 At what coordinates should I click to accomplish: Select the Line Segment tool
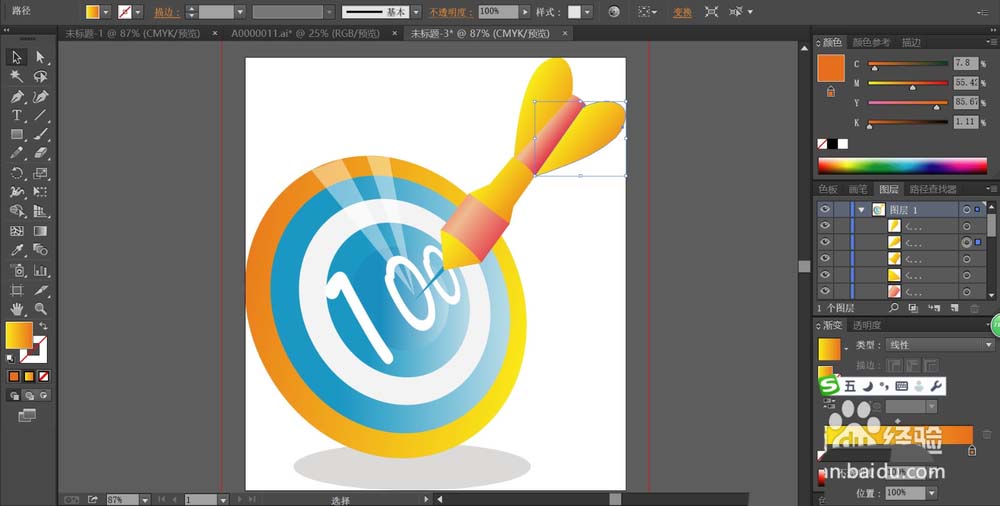(40, 115)
